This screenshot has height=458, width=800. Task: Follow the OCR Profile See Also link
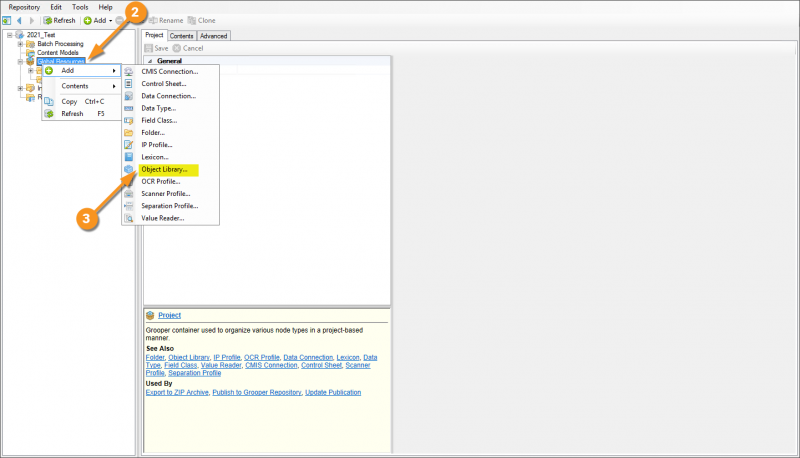[x=262, y=358]
